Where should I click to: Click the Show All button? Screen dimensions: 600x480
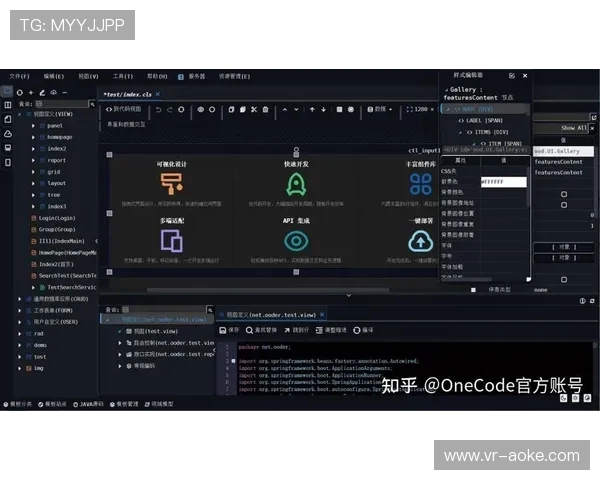[x=573, y=128]
